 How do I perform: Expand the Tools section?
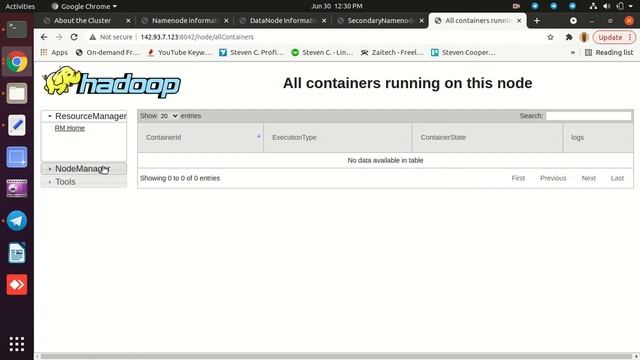(84, 182)
